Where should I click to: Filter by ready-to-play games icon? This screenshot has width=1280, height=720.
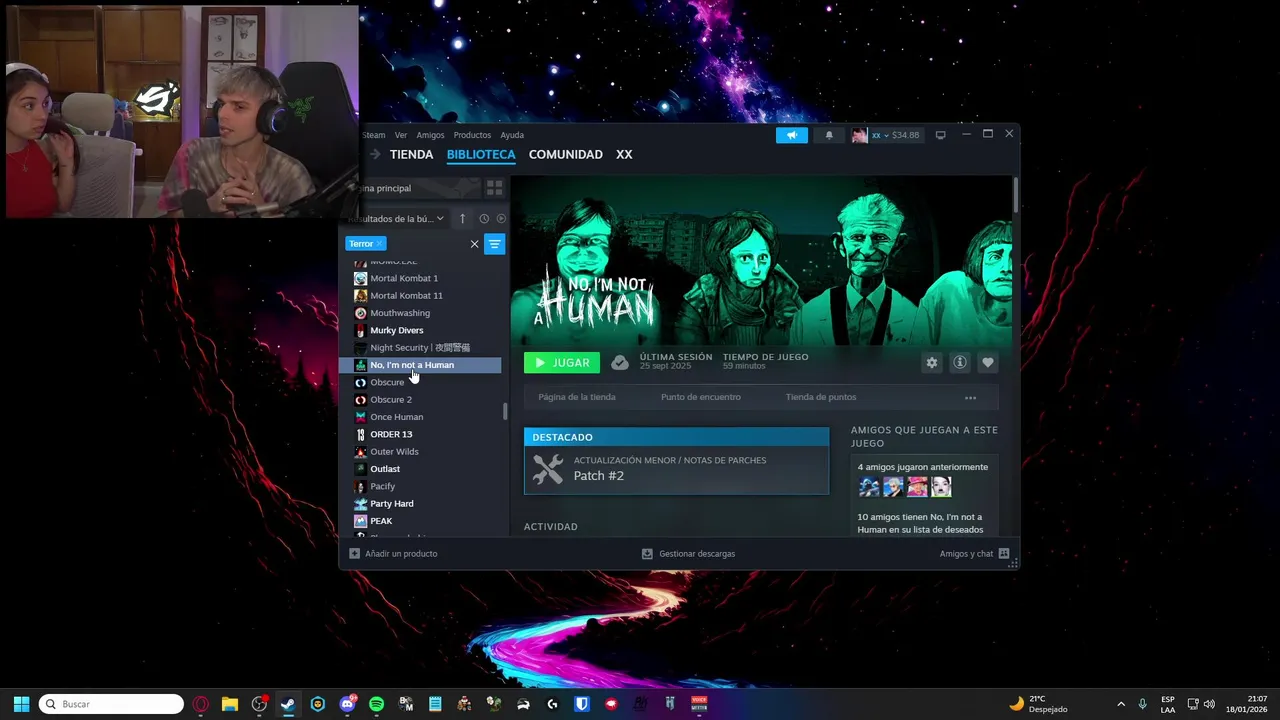click(501, 219)
